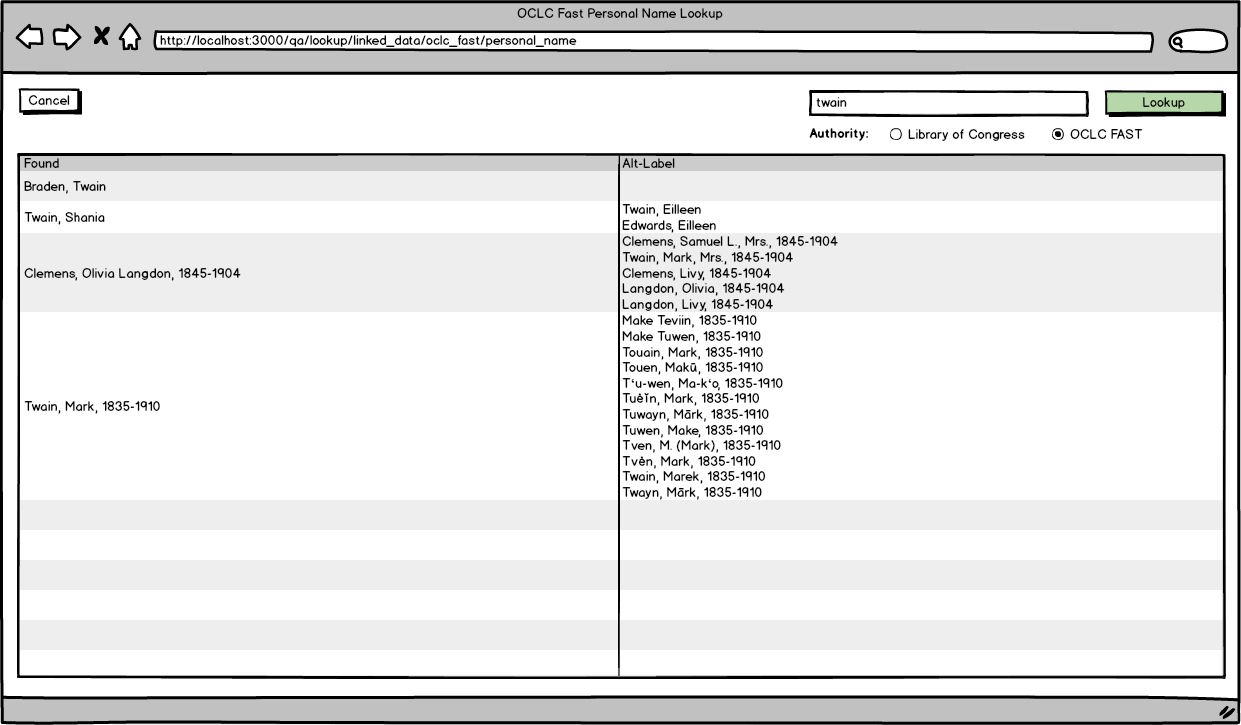Image resolution: width=1241 pixels, height=725 pixels.
Task: Click the Authority: label
Action: tap(839, 134)
